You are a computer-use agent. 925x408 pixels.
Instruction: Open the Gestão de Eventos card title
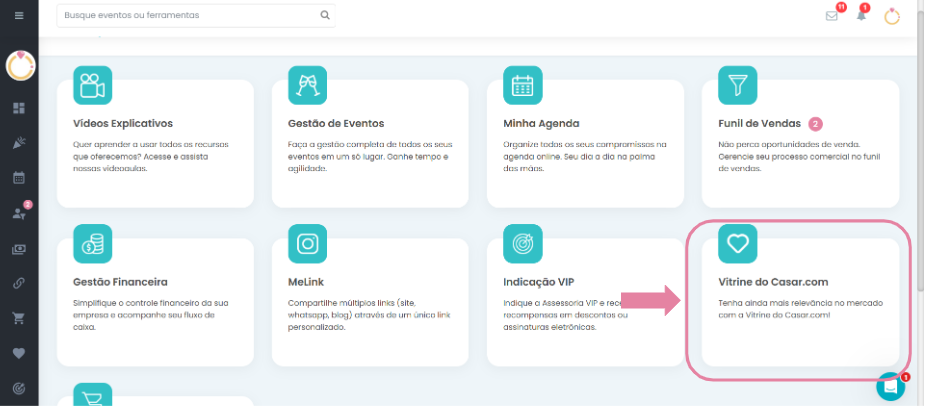point(336,124)
